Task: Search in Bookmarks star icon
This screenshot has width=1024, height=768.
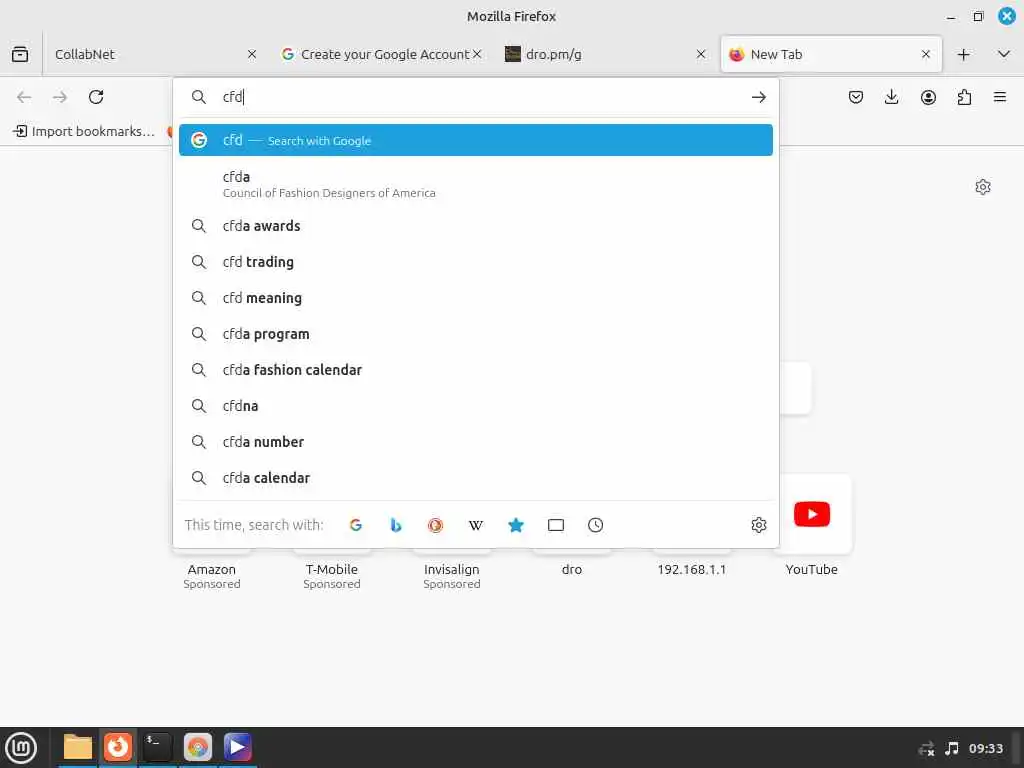Action: [x=516, y=525]
